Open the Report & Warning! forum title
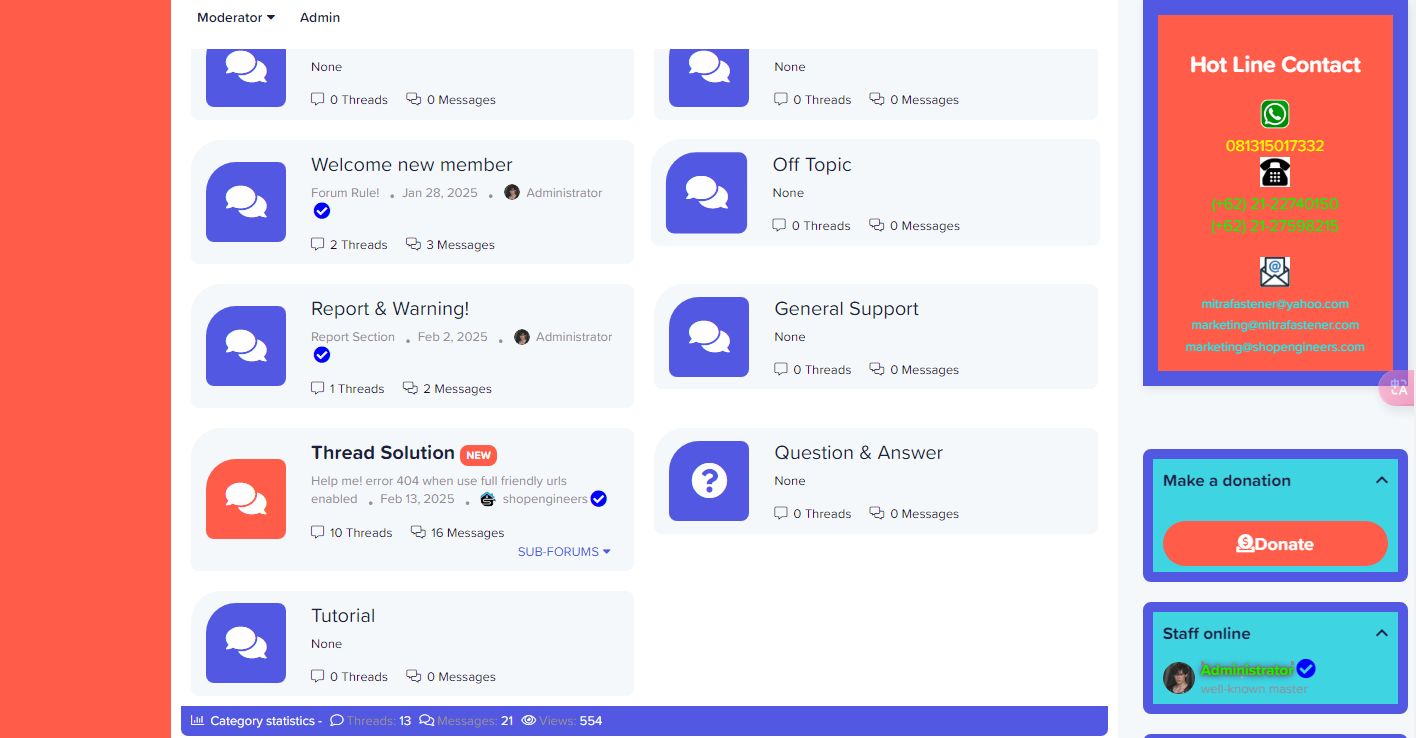 (x=390, y=309)
